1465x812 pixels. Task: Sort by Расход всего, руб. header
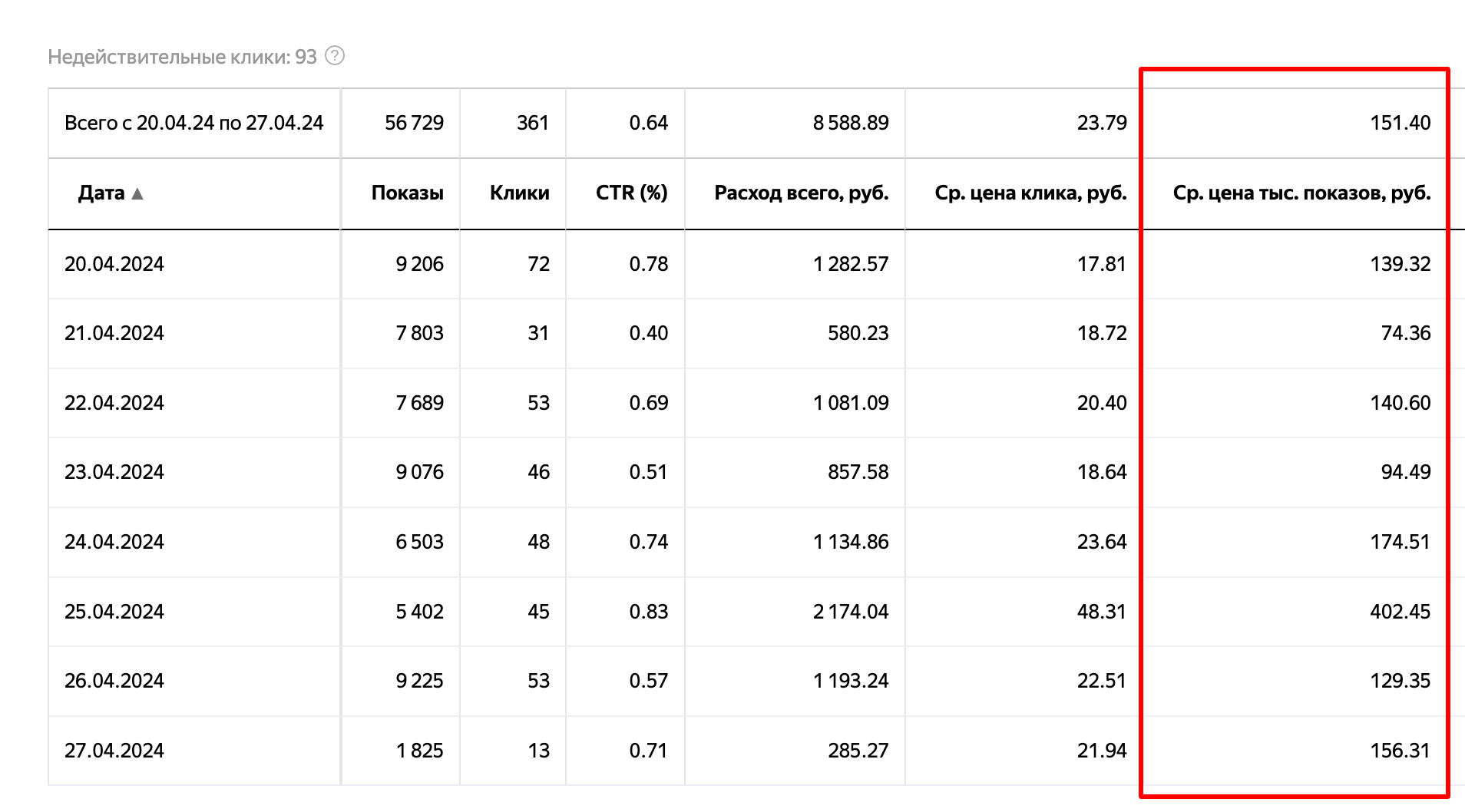[801, 193]
